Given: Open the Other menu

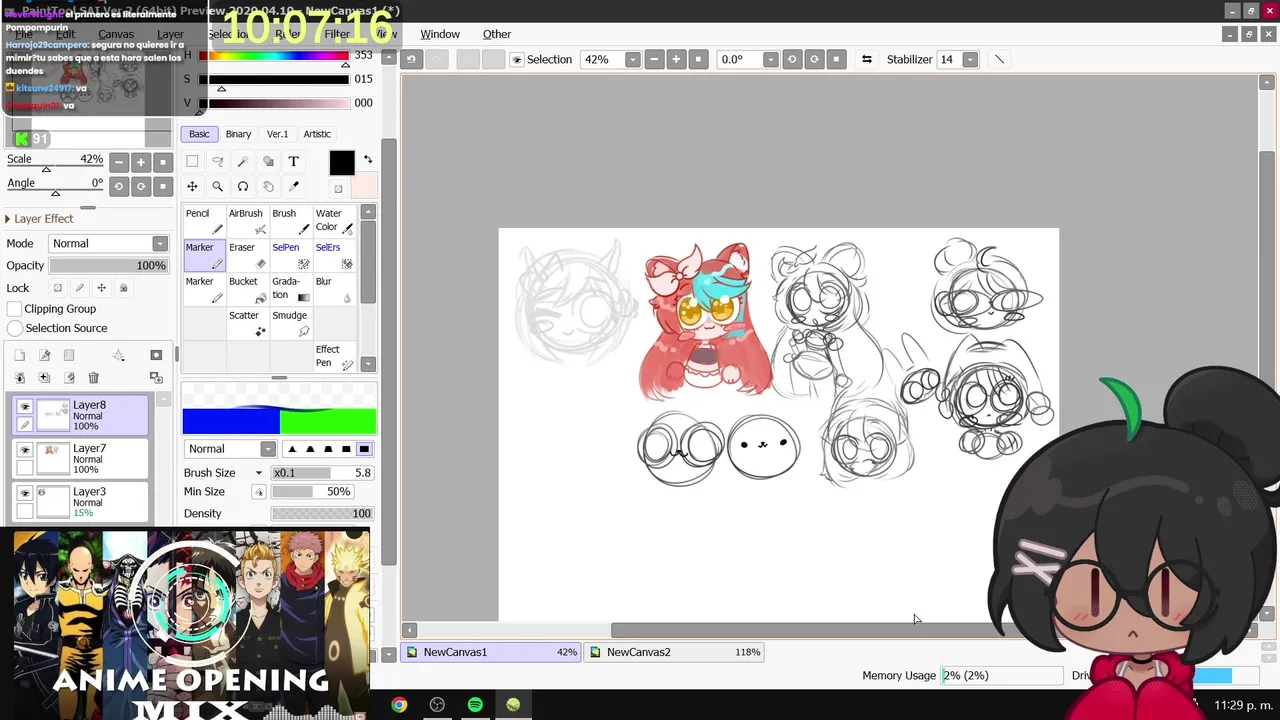Looking at the screenshot, I should tap(497, 34).
